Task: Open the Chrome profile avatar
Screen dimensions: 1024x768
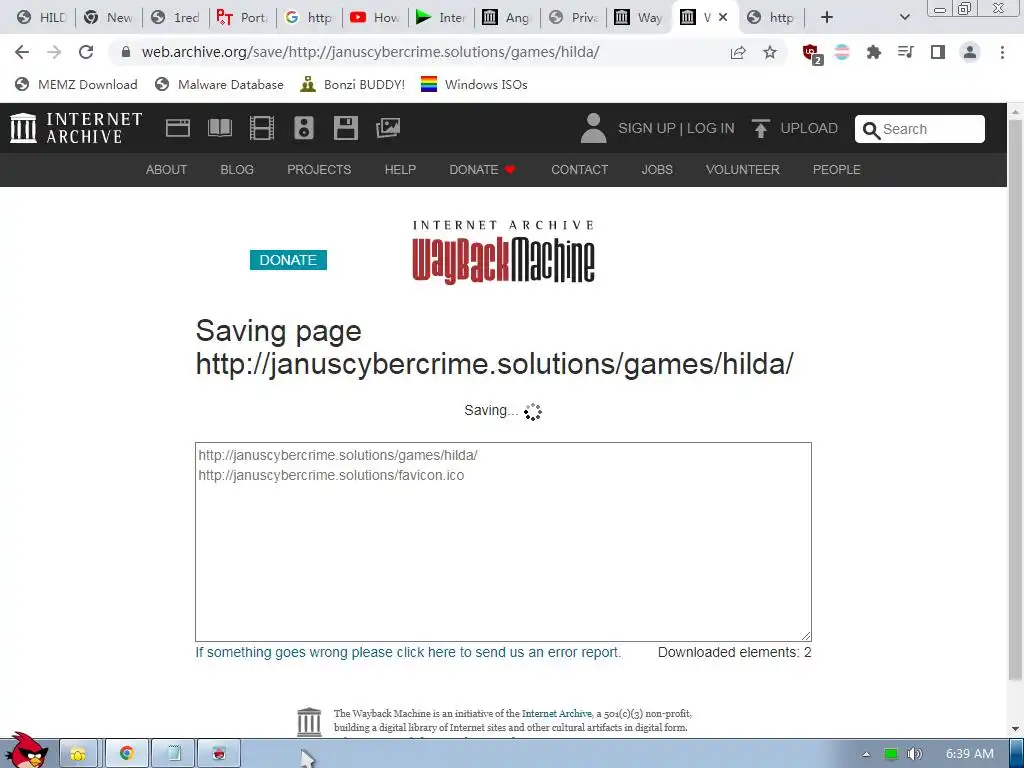Action: (x=970, y=52)
